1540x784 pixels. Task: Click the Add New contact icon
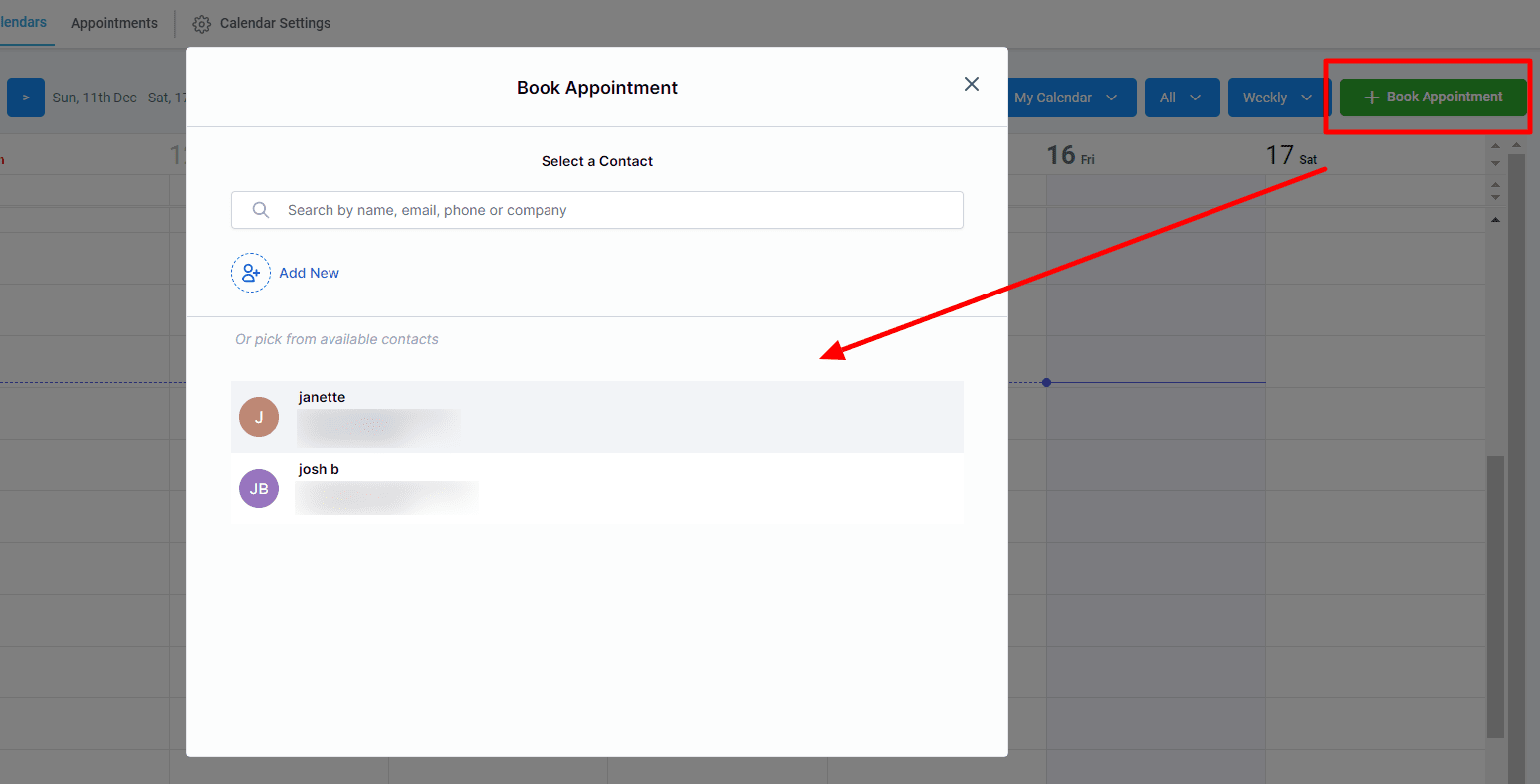click(x=251, y=273)
